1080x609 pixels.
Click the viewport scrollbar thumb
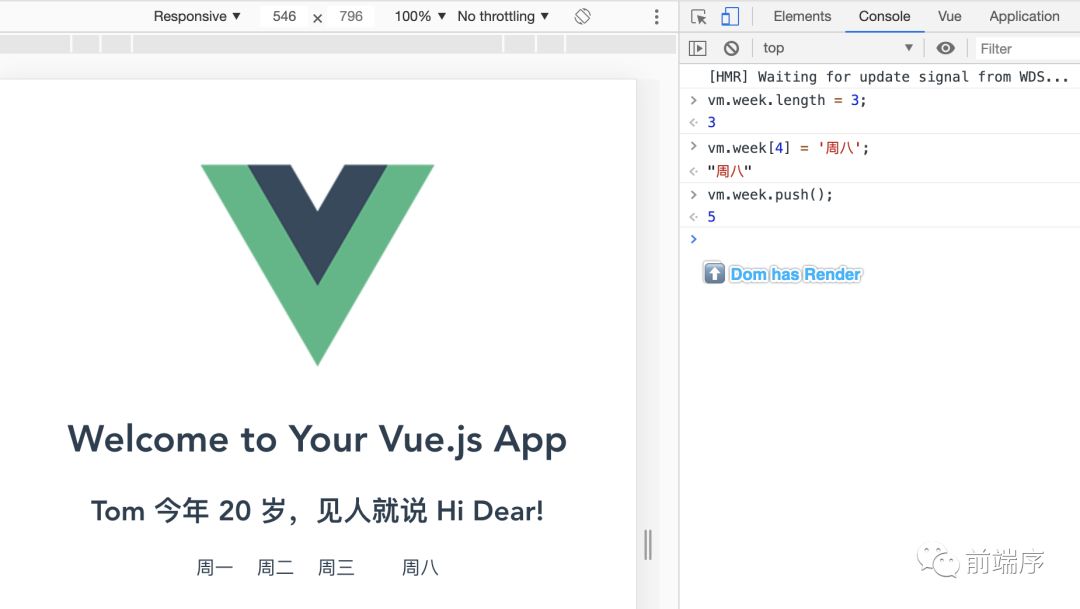click(647, 545)
